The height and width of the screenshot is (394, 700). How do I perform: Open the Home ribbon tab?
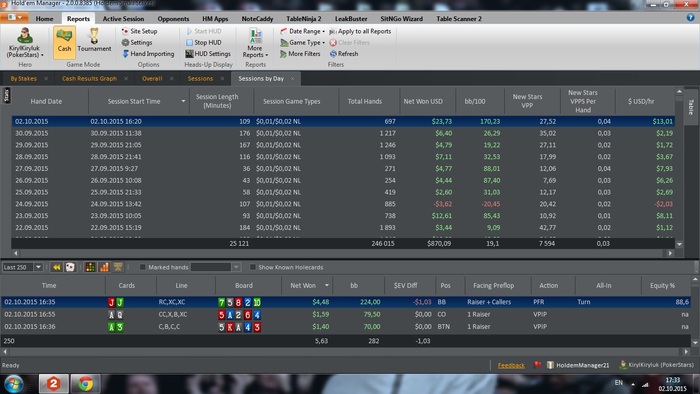(44, 19)
